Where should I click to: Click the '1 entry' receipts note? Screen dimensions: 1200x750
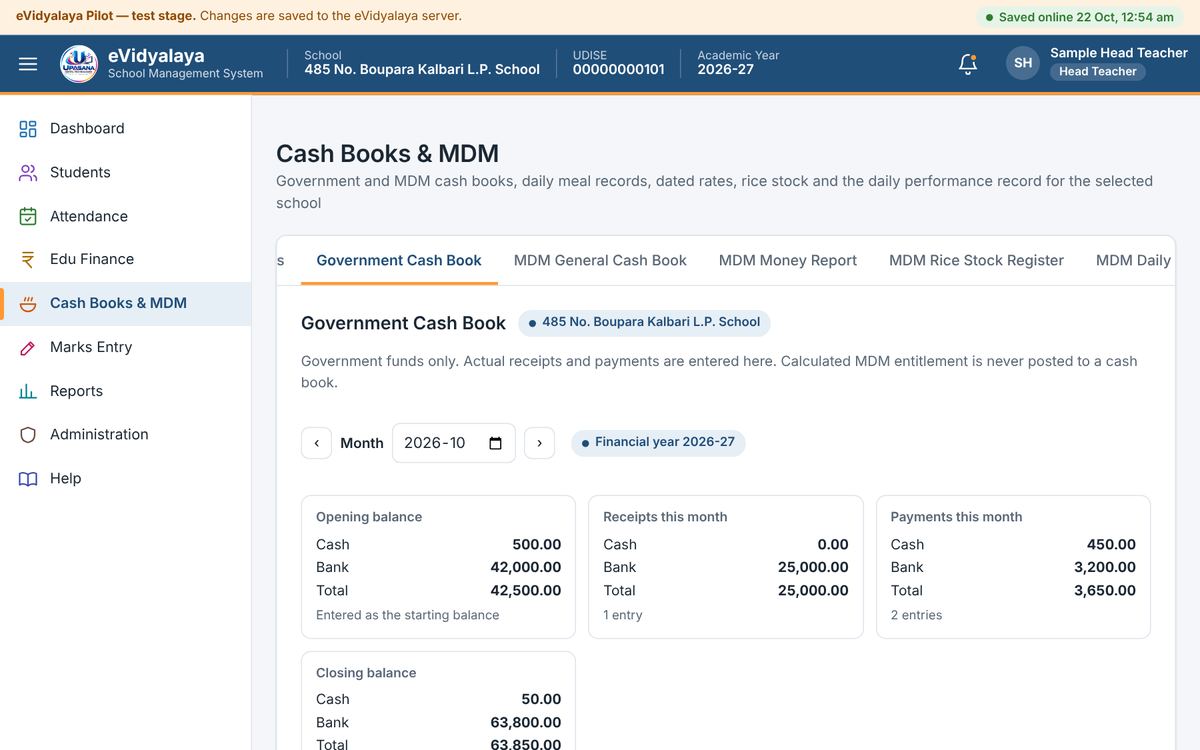tap(623, 616)
